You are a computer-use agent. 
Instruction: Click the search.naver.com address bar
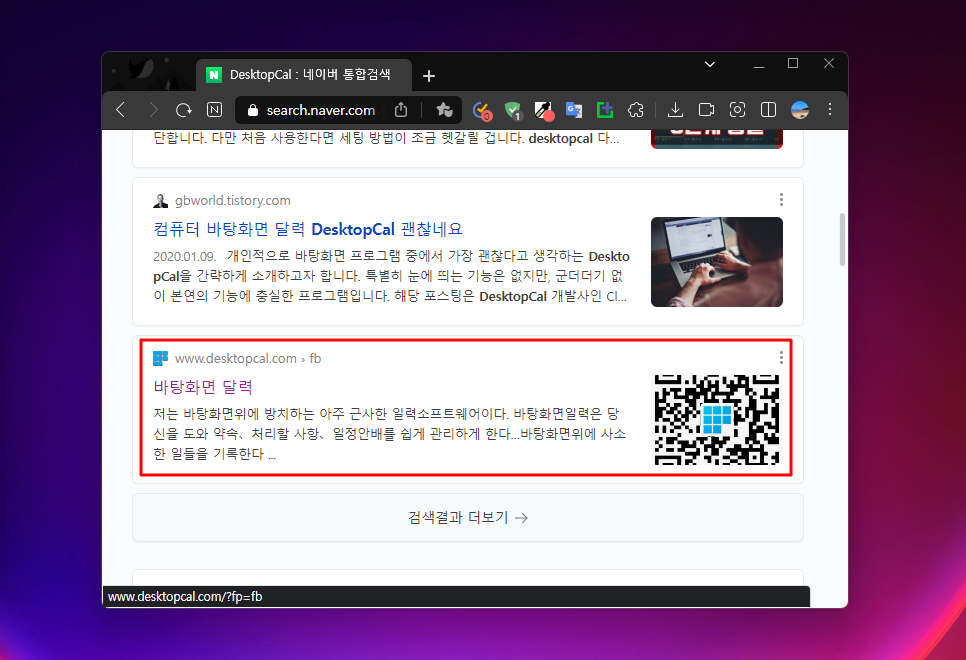tap(320, 110)
